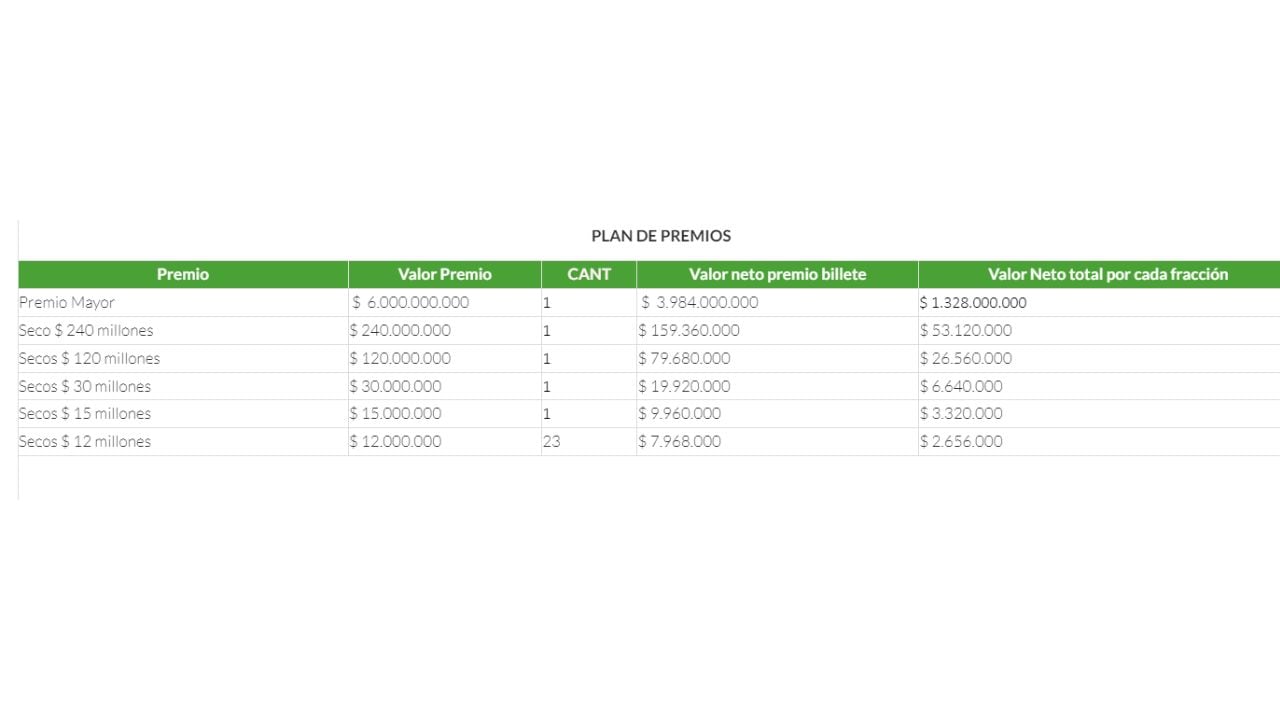The image size is (1280, 720).
Task: Select the Secos $ 30 millones label
Action: click(85, 386)
